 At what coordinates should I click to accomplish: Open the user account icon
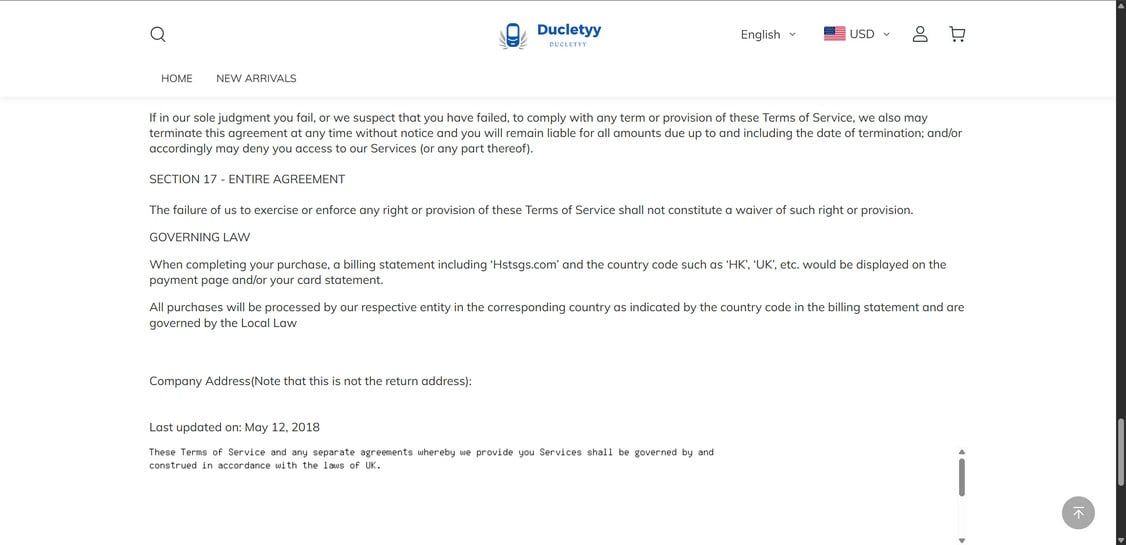coord(920,34)
